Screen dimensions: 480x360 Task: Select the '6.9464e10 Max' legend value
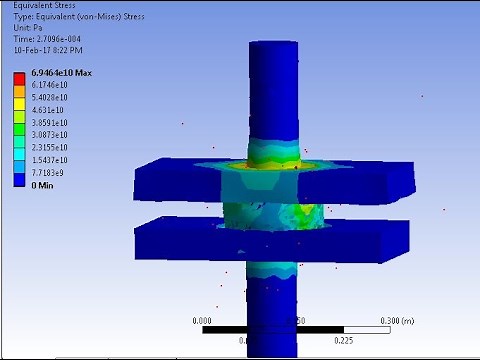(61, 73)
